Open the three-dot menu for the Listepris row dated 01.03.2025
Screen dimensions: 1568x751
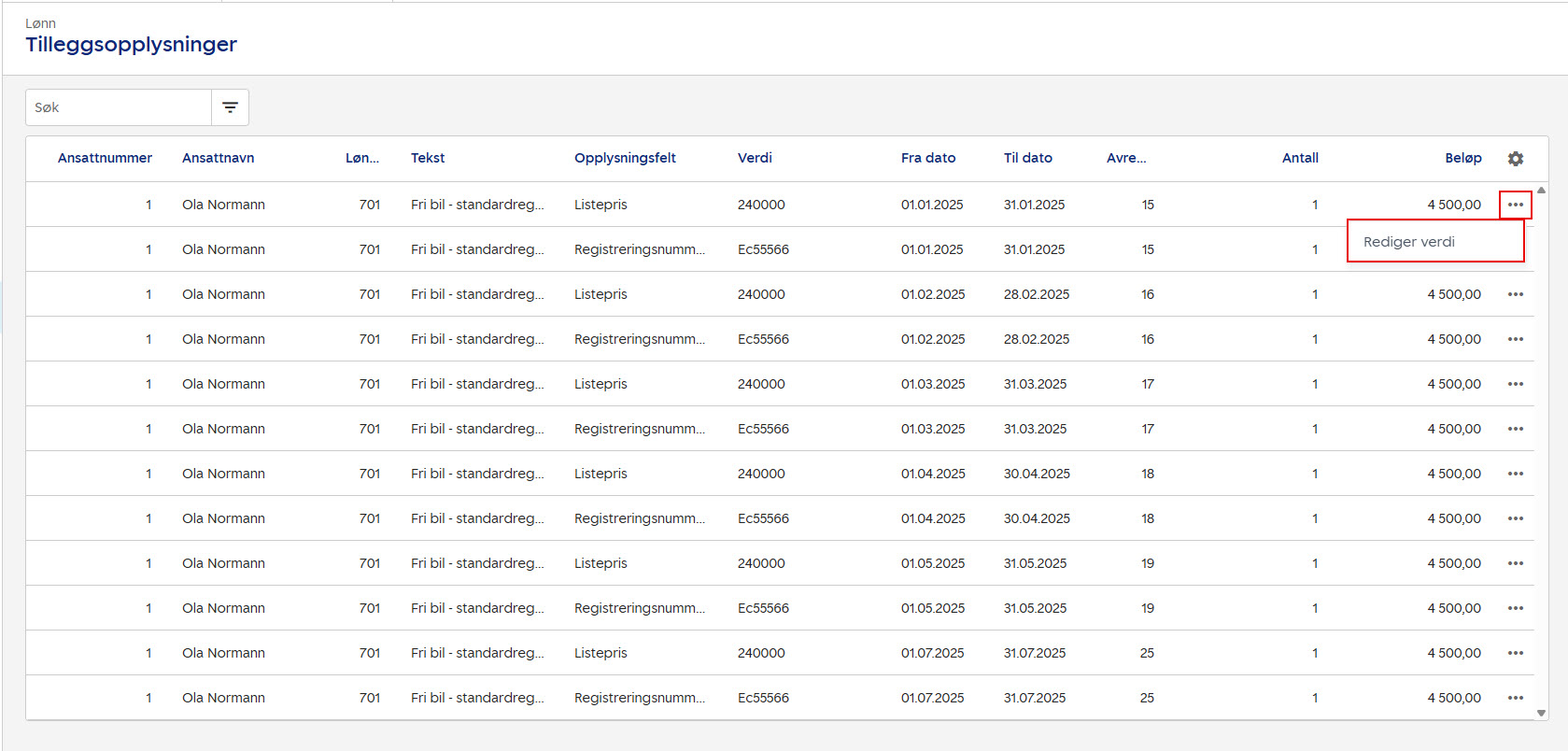coord(1515,384)
